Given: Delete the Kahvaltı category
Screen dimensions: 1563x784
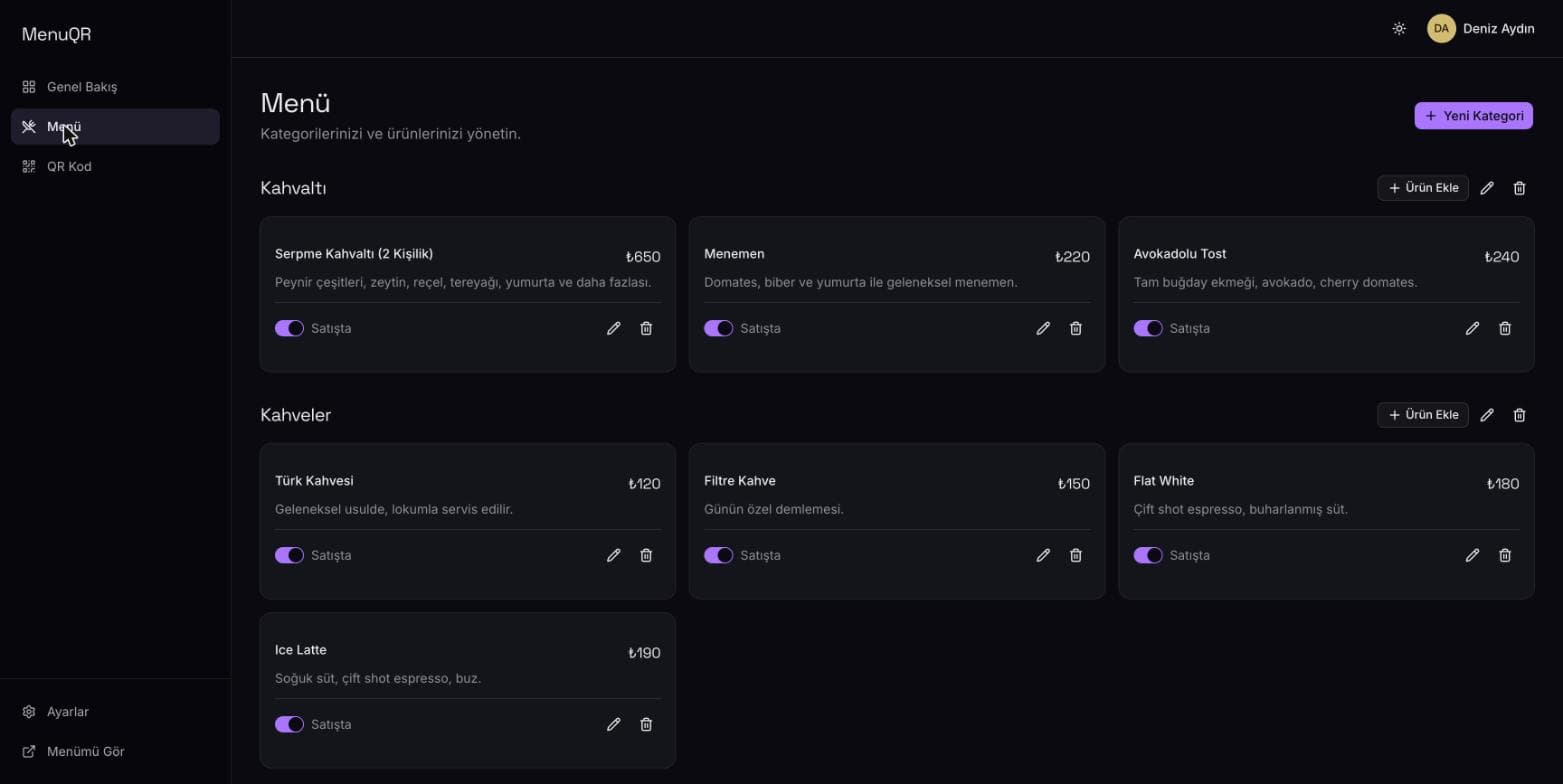Looking at the screenshot, I should [1520, 188].
